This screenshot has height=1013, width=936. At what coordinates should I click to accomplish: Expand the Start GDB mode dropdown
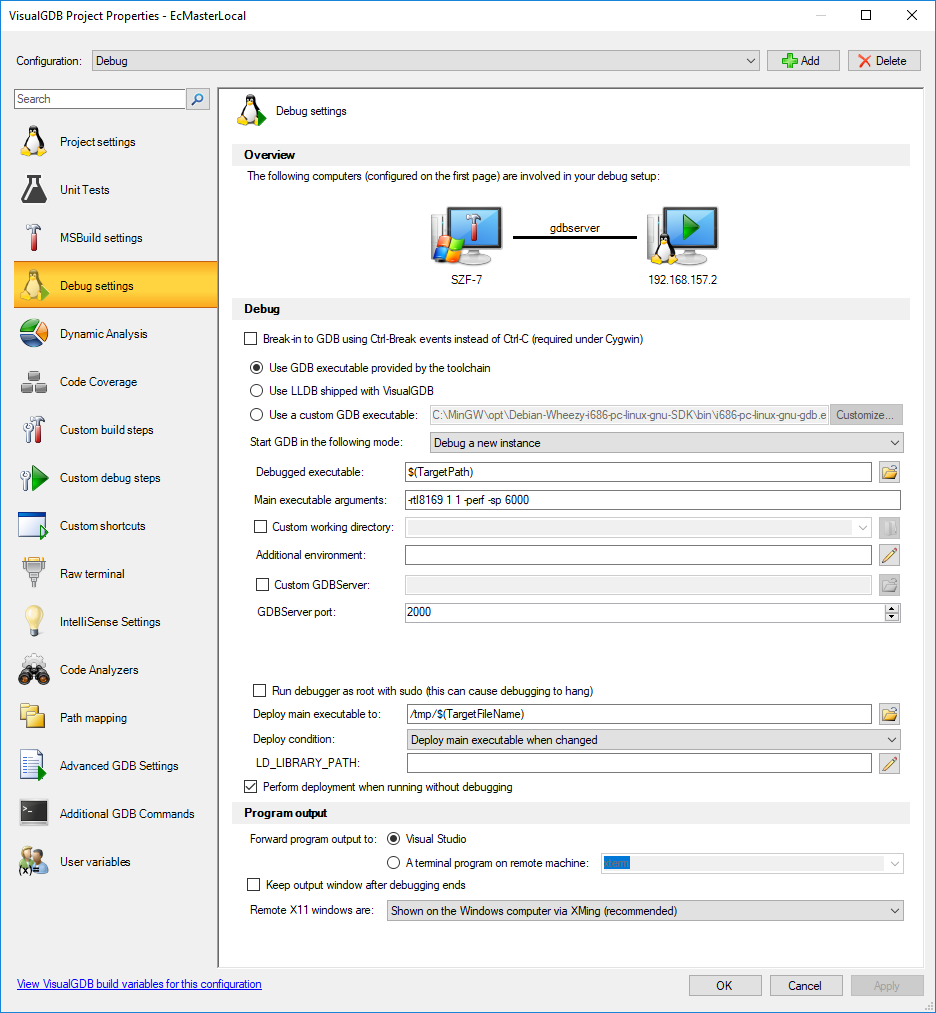[666, 442]
